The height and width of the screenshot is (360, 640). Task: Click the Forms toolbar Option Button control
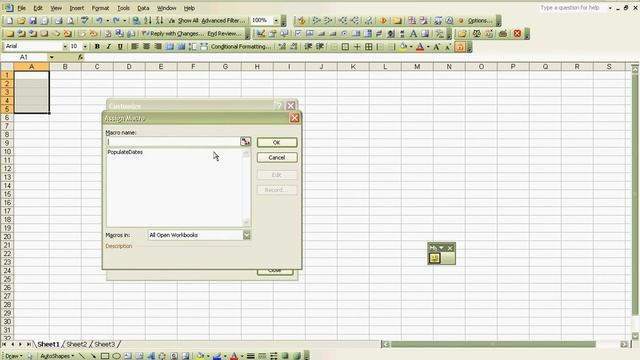click(344, 33)
